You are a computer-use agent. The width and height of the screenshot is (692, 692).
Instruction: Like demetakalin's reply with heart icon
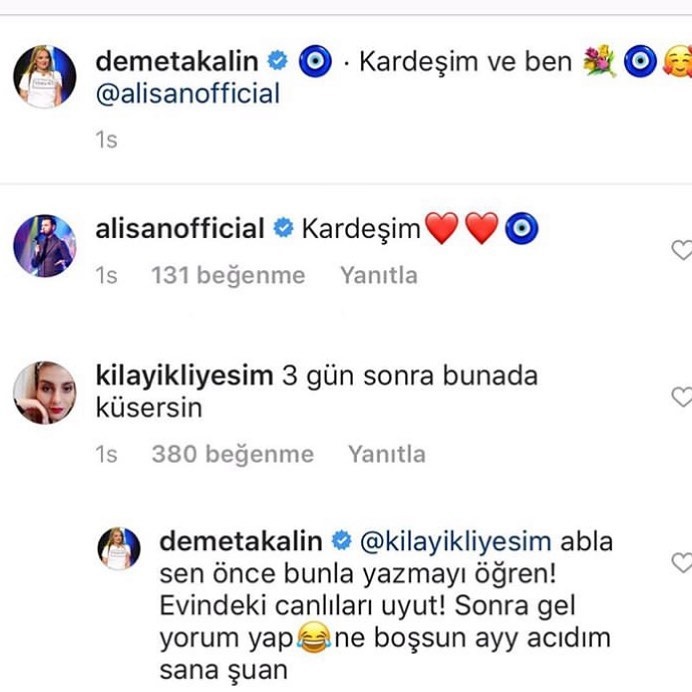coord(682,563)
